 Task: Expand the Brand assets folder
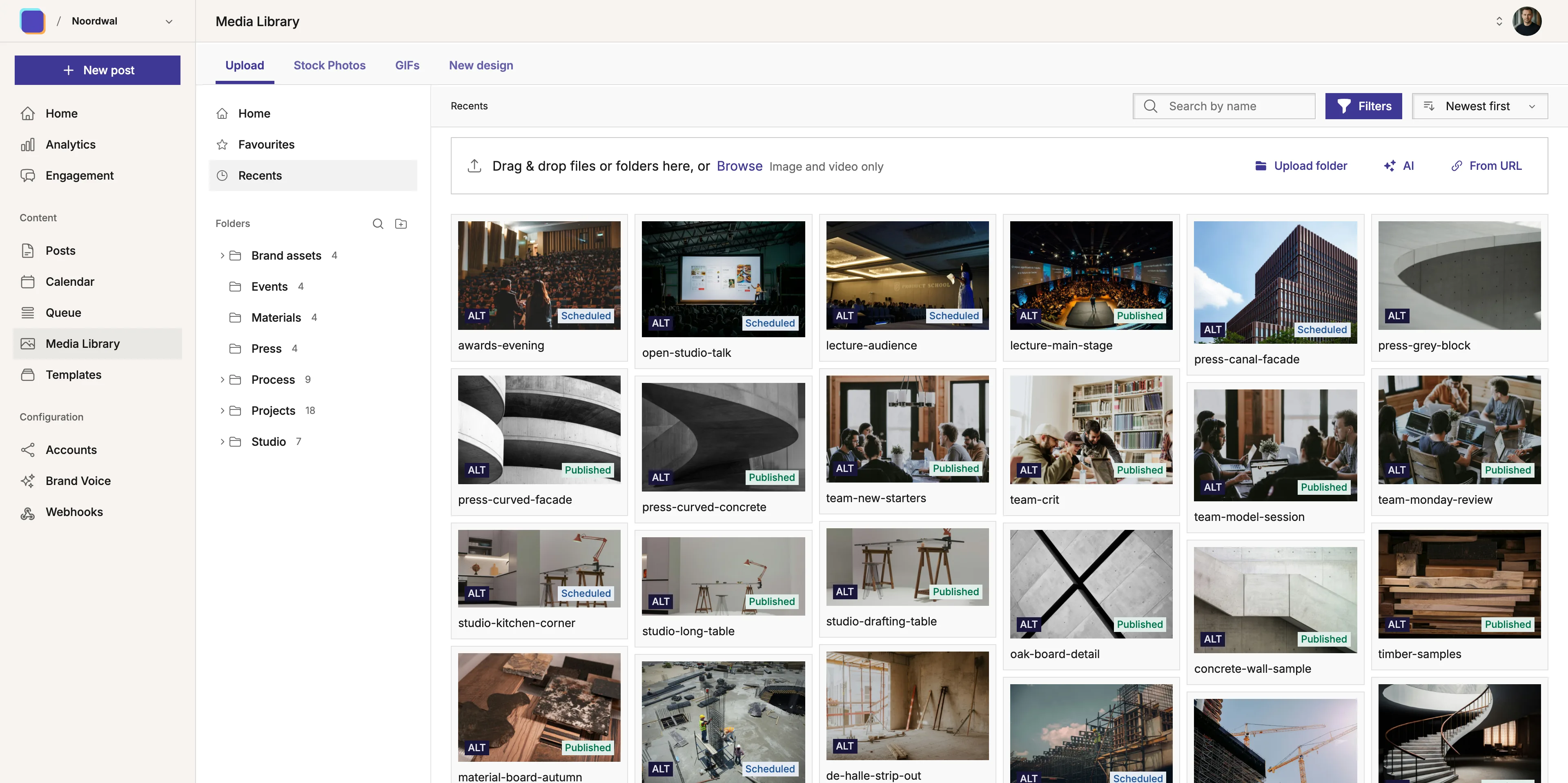222,256
